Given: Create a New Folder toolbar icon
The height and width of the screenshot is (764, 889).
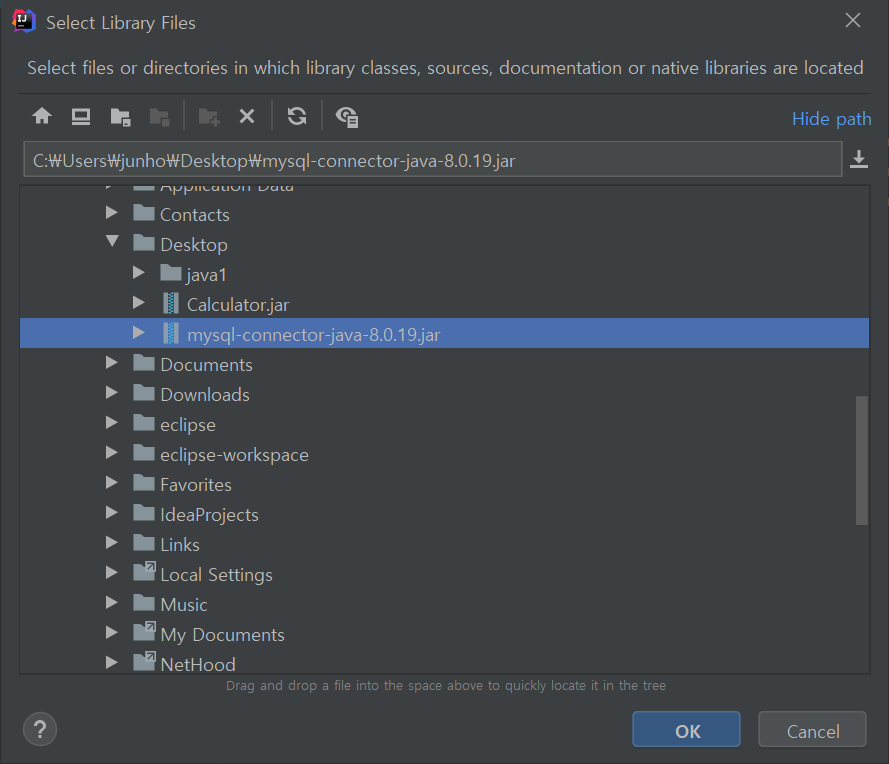Looking at the screenshot, I should (x=209, y=117).
